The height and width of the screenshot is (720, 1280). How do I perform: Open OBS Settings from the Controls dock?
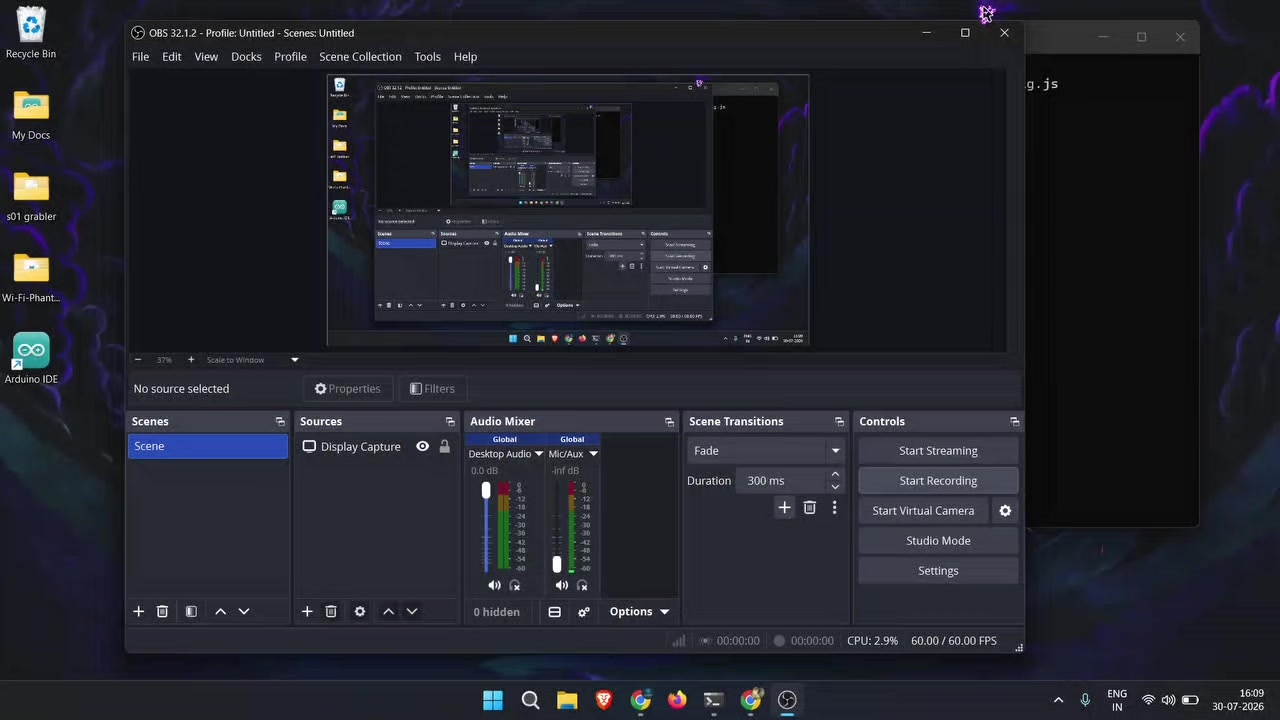point(938,571)
